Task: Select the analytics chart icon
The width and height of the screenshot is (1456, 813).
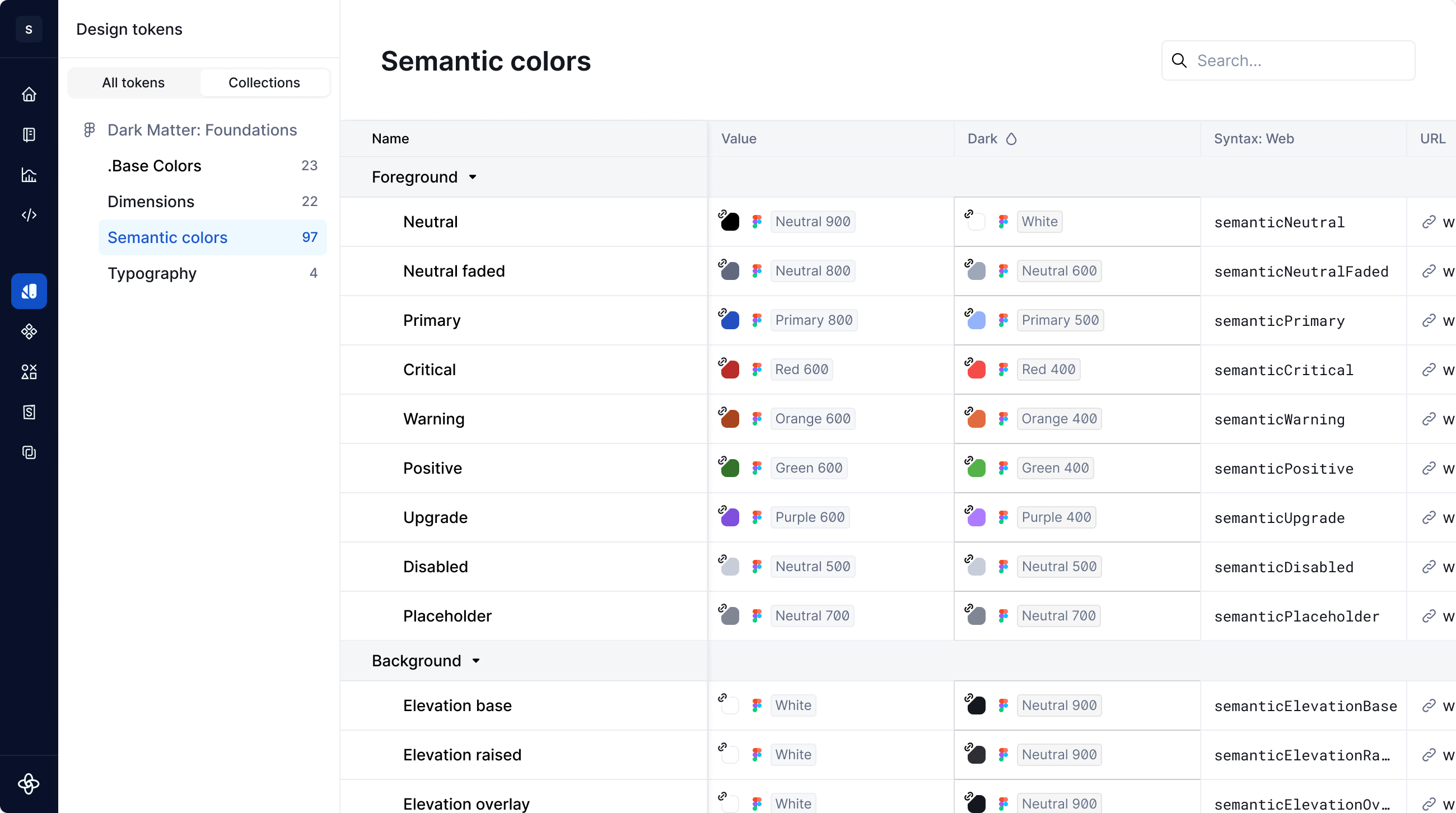Action: tap(29, 175)
